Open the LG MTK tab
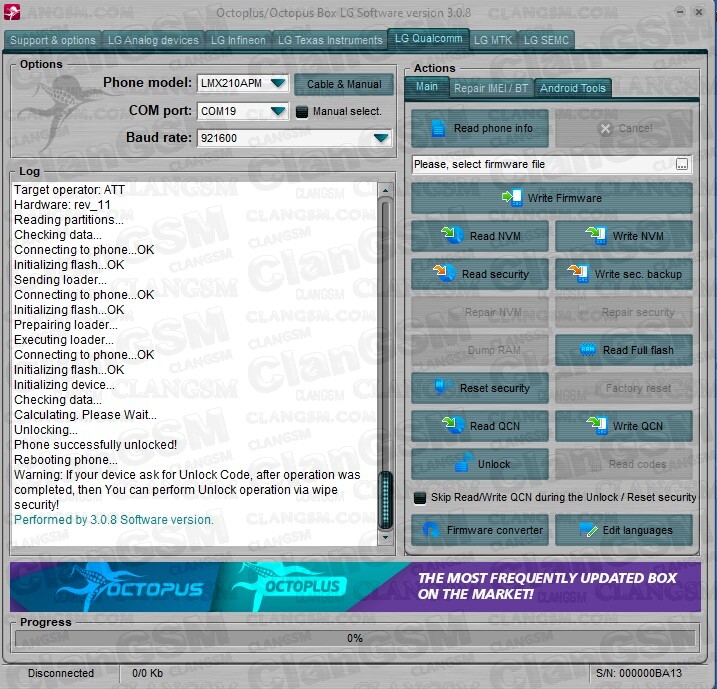Viewport: 717px width, 689px height. 493,40
